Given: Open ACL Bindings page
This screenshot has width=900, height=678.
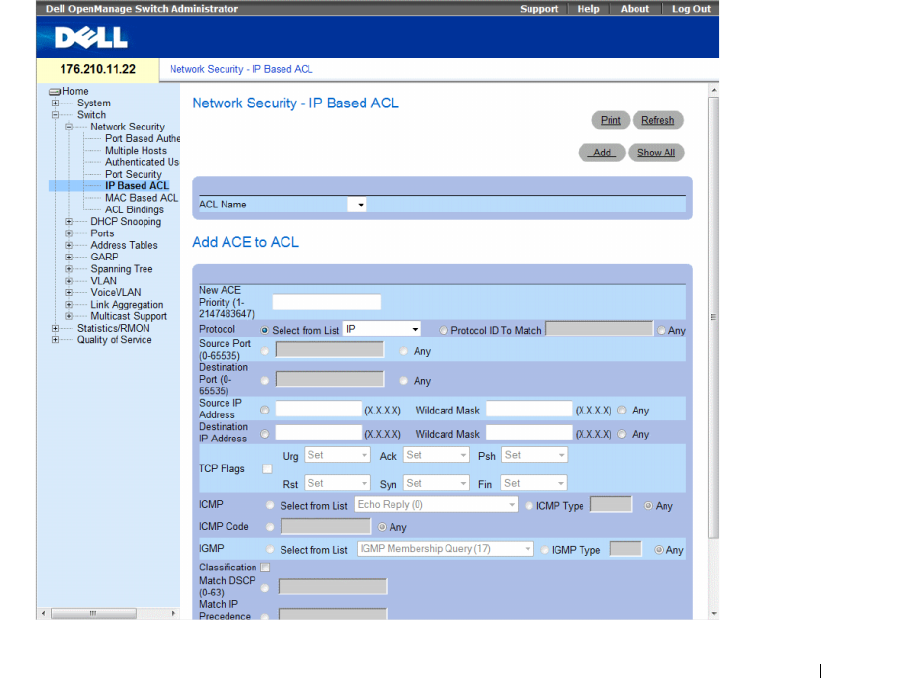Looking at the screenshot, I should (x=134, y=210).
